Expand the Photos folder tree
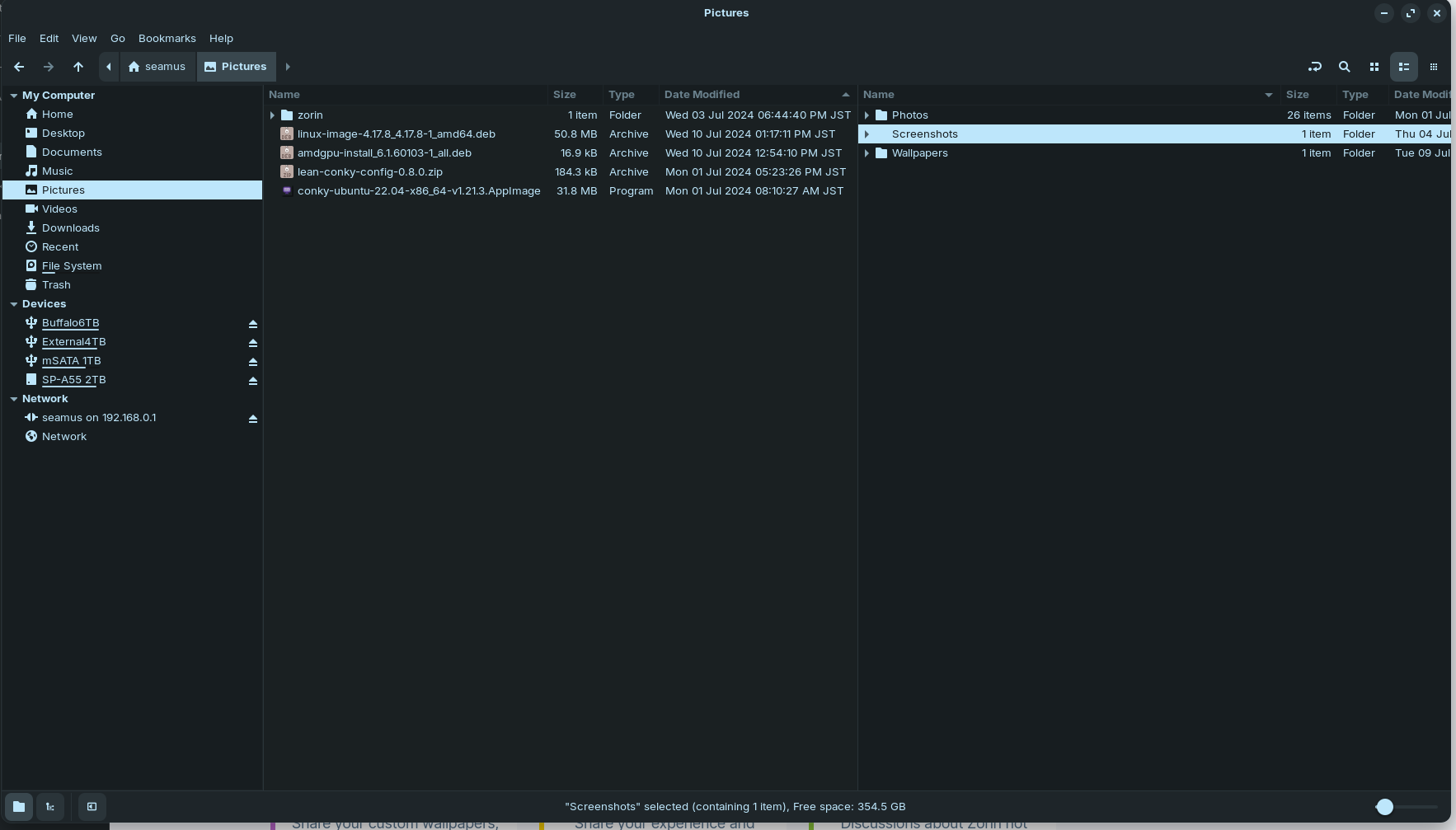This screenshot has height=830, width=1456. 867,115
